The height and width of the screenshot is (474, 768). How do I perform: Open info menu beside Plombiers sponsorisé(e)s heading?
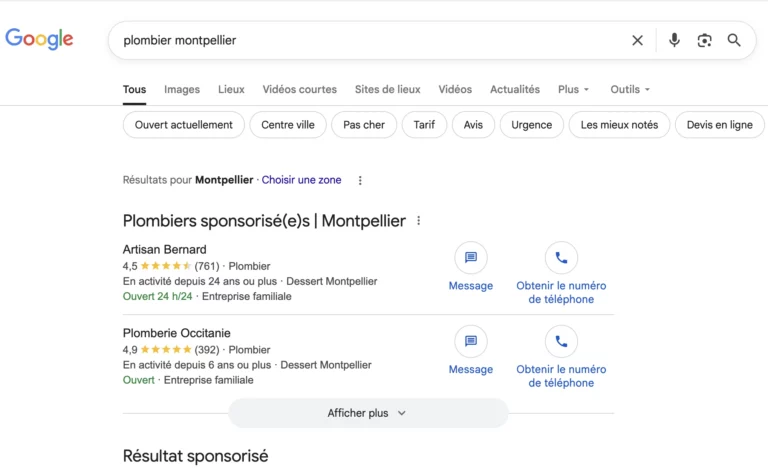pos(419,221)
